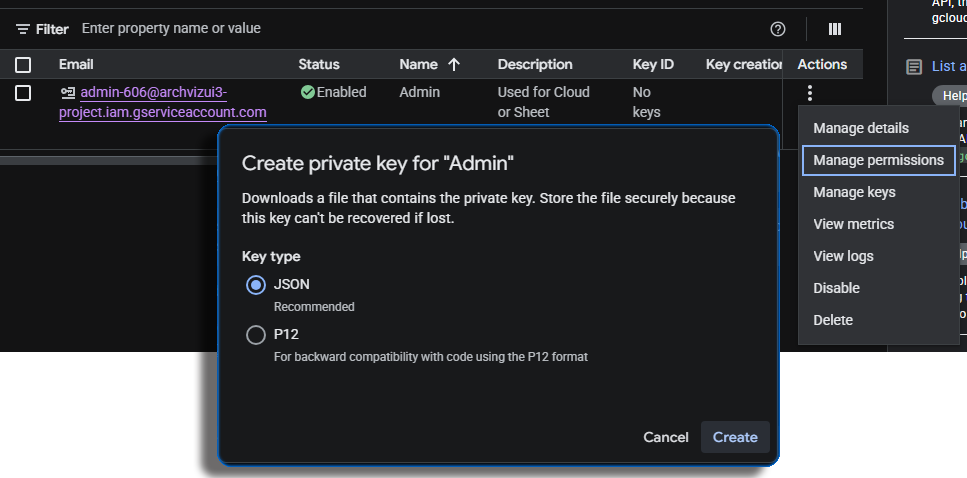Select Delete in the actions menu
967x478 pixels.
pyautogui.click(x=833, y=320)
